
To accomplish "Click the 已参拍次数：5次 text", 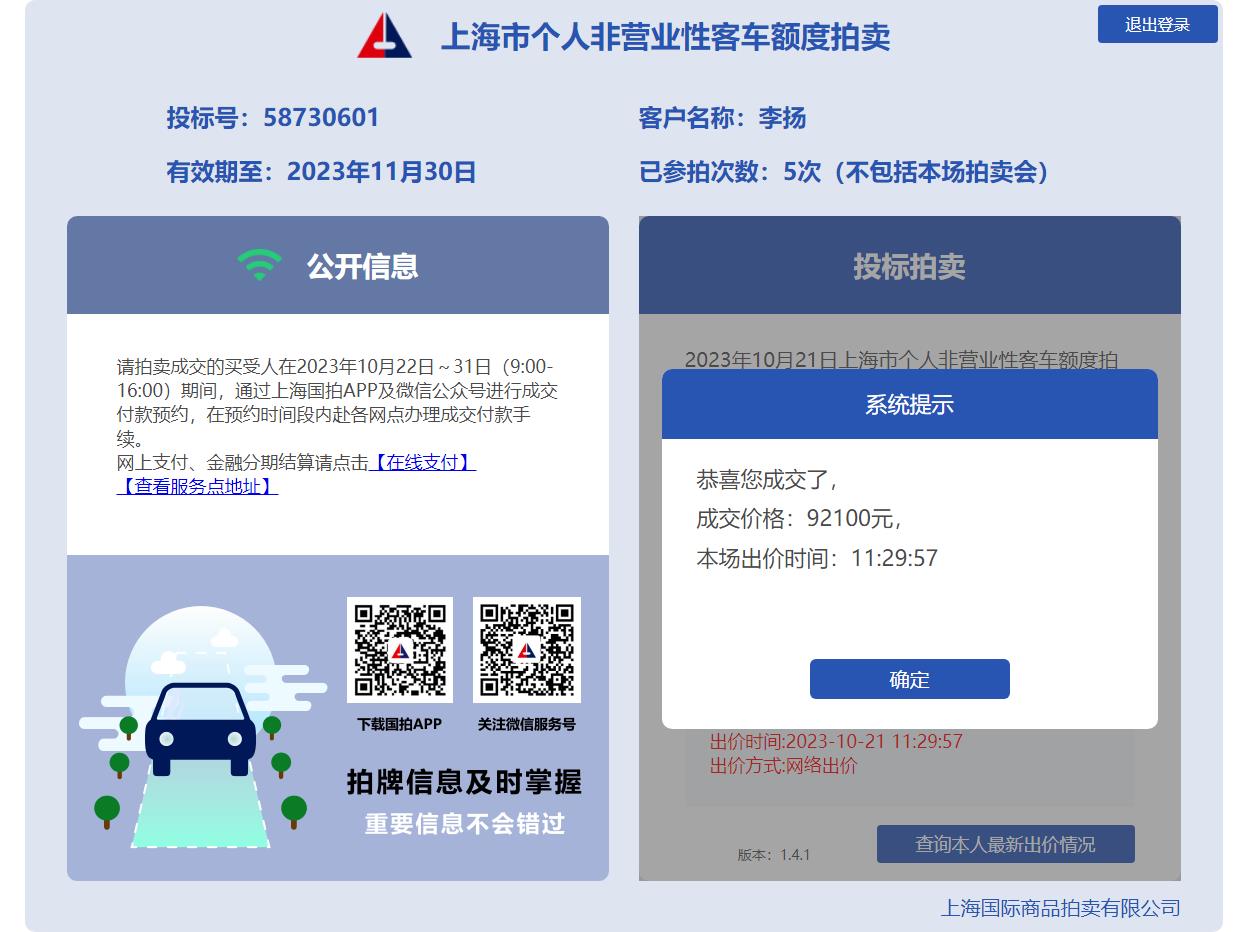I will (x=730, y=172).
